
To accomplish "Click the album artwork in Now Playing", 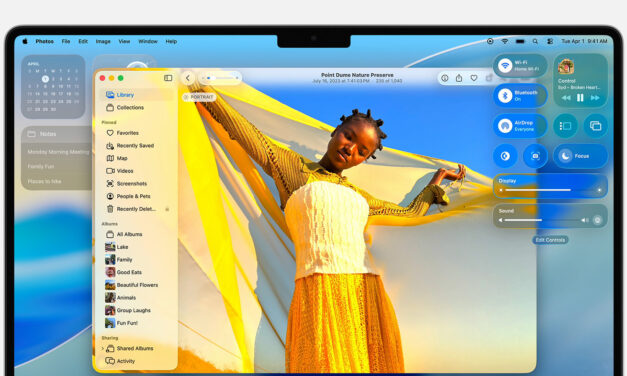I will point(566,66).
